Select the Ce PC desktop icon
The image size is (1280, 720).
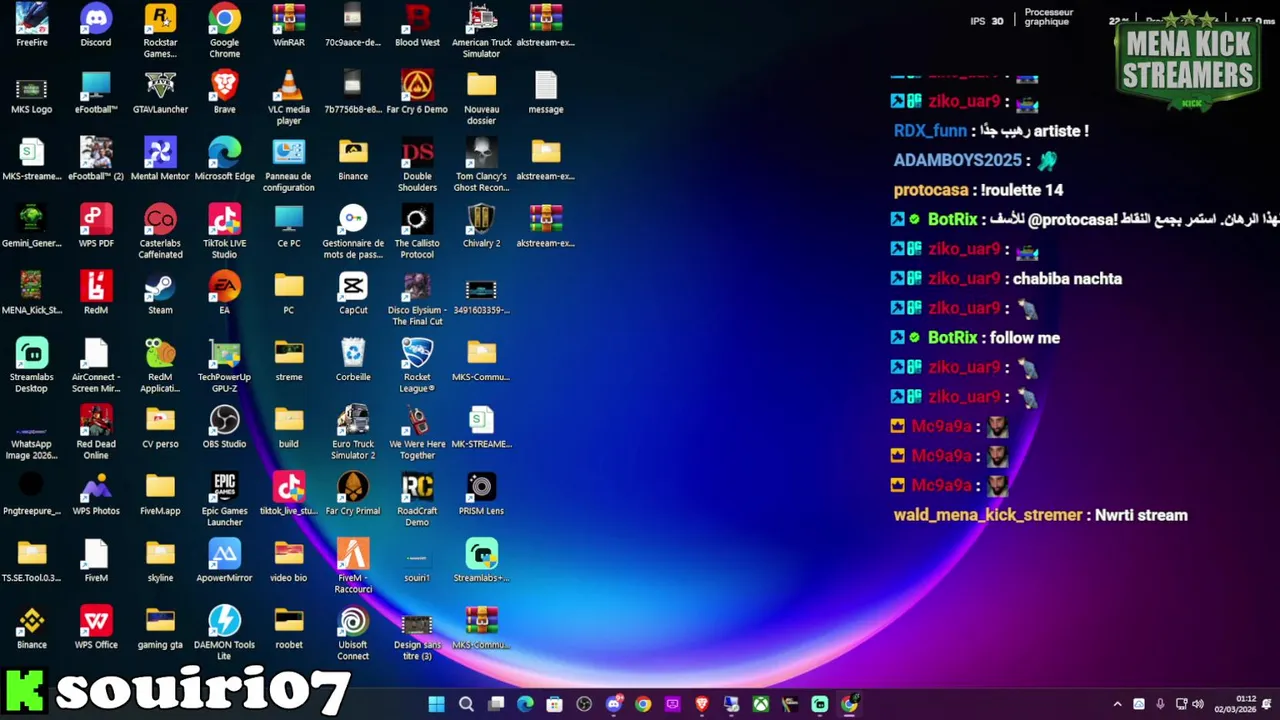289,226
